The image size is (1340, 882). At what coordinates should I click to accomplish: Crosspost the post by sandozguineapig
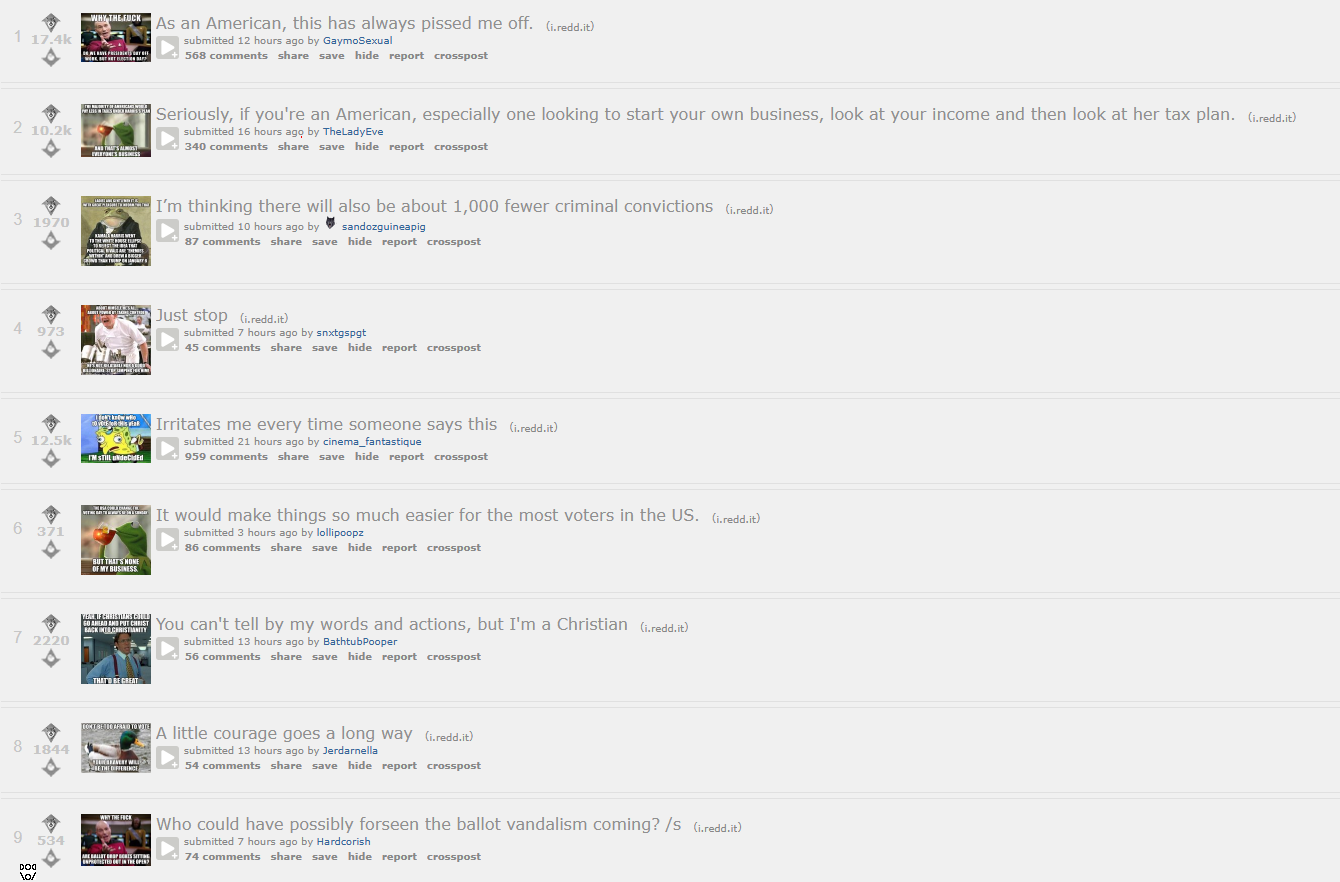tap(454, 242)
